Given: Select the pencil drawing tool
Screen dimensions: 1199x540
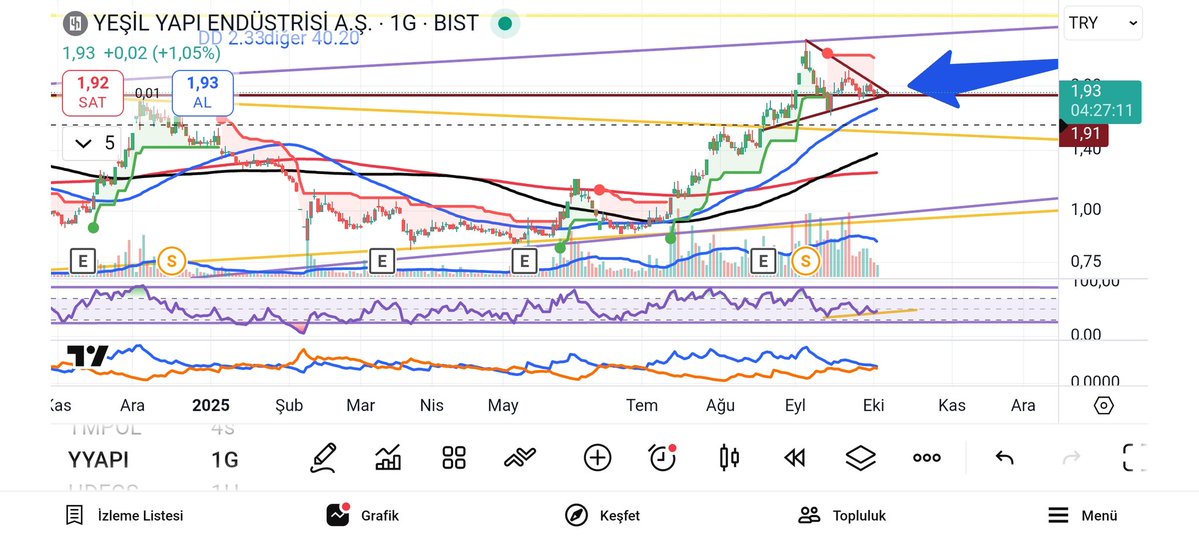Looking at the screenshot, I should [x=323, y=458].
